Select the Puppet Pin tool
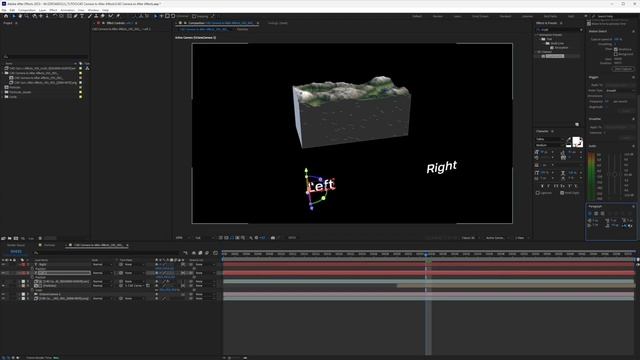The image size is (640, 360). [118, 16]
